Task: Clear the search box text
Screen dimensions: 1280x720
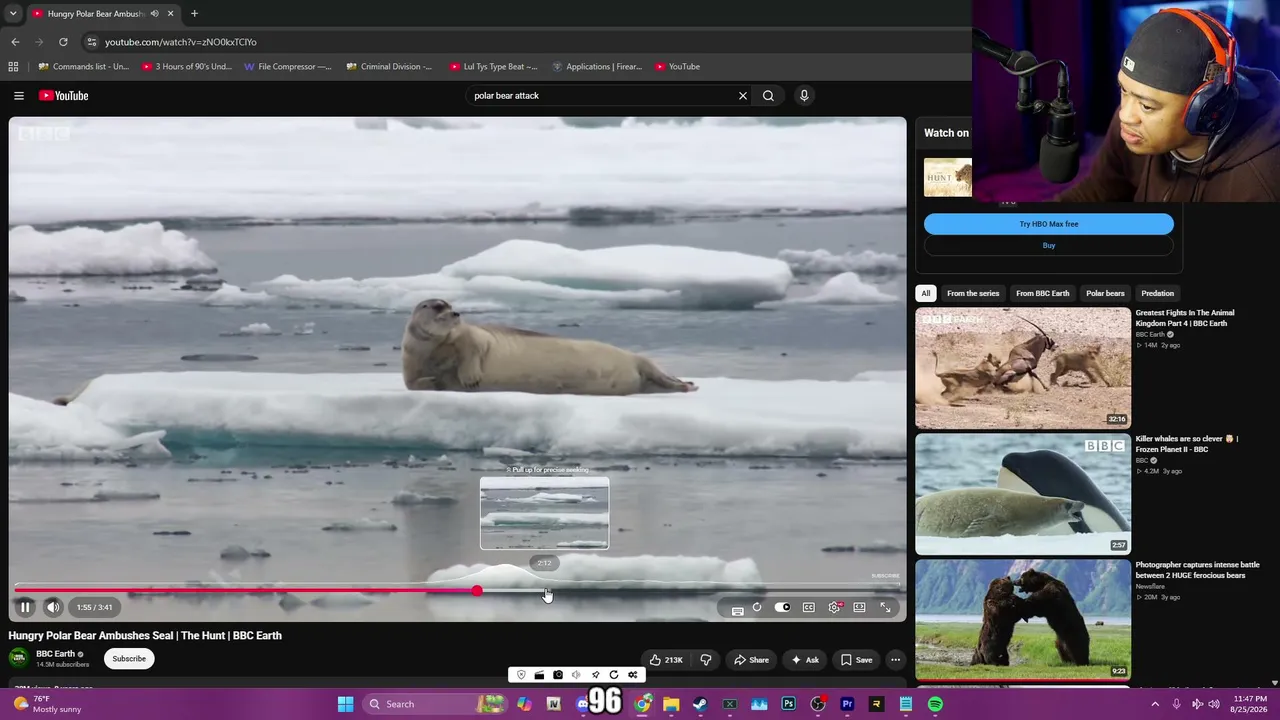Action: point(743,96)
